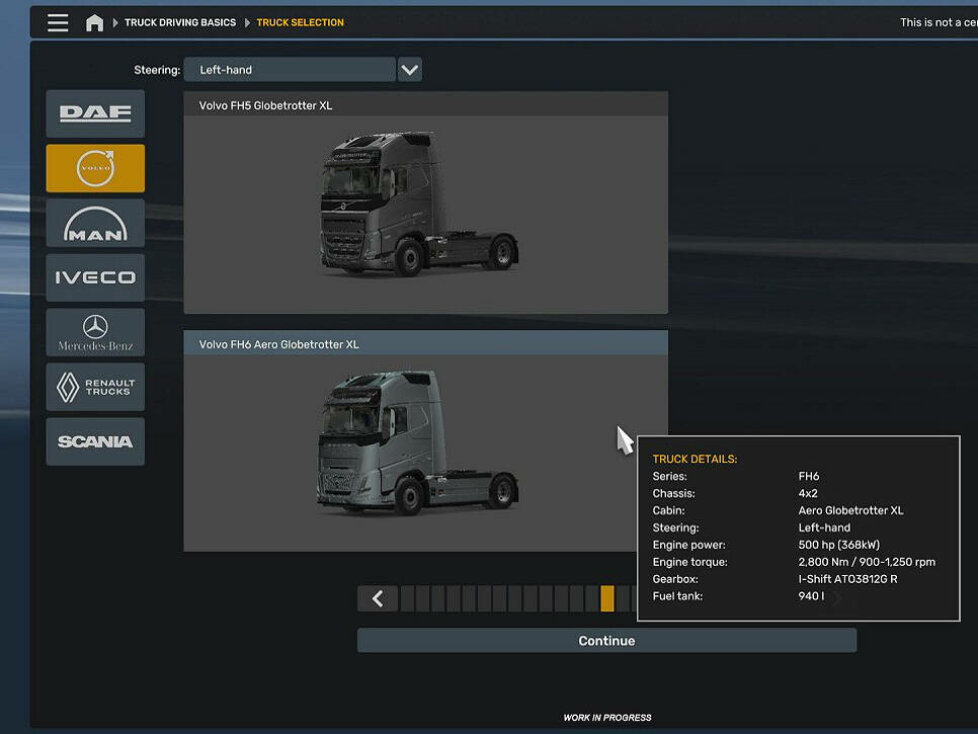This screenshot has height=734, width=978.
Task: Click the Truck Selection breadcrumb
Action: click(x=300, y=22)
